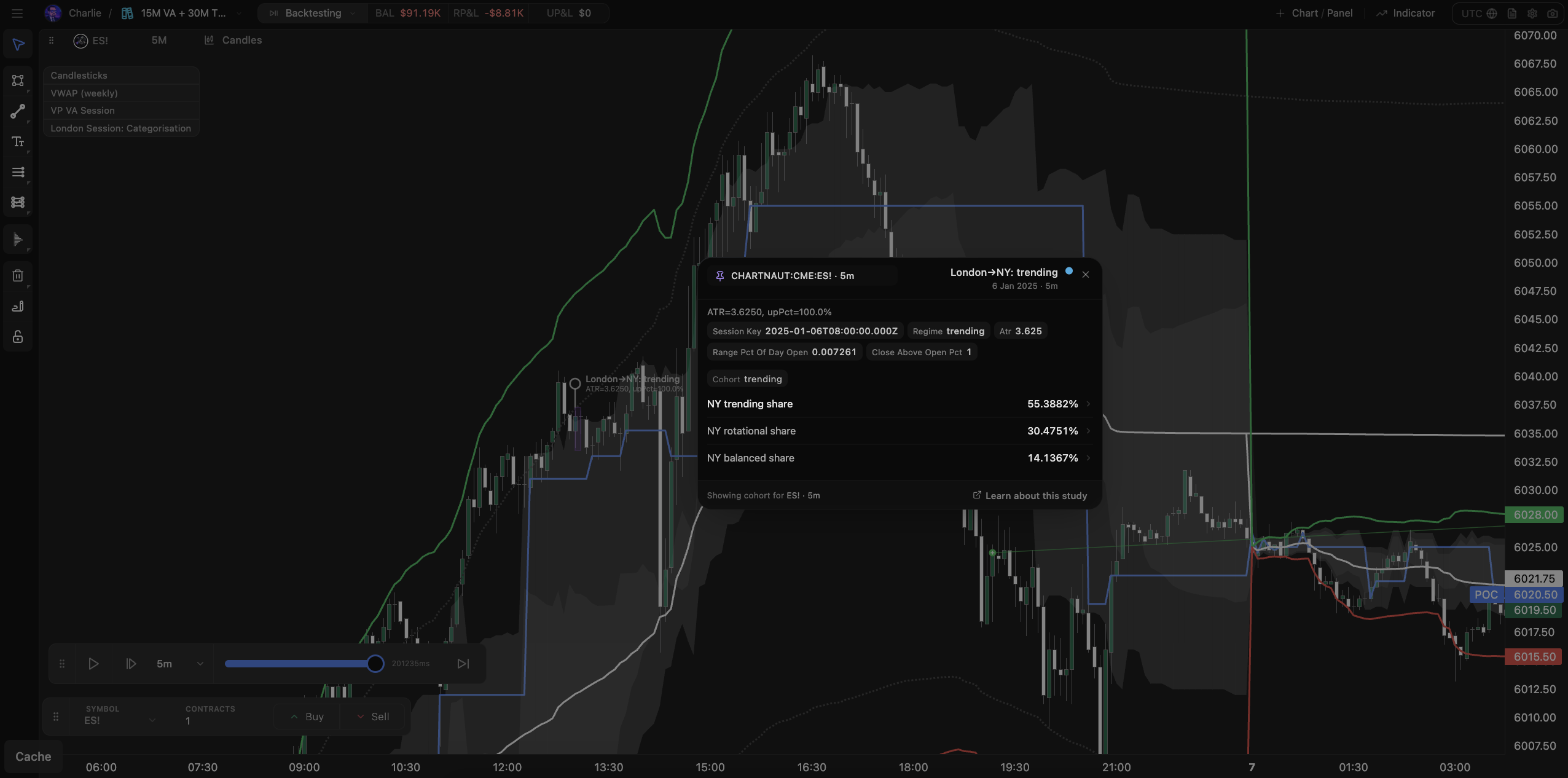
Task: Click the document notes icon
Action: 1512,14
